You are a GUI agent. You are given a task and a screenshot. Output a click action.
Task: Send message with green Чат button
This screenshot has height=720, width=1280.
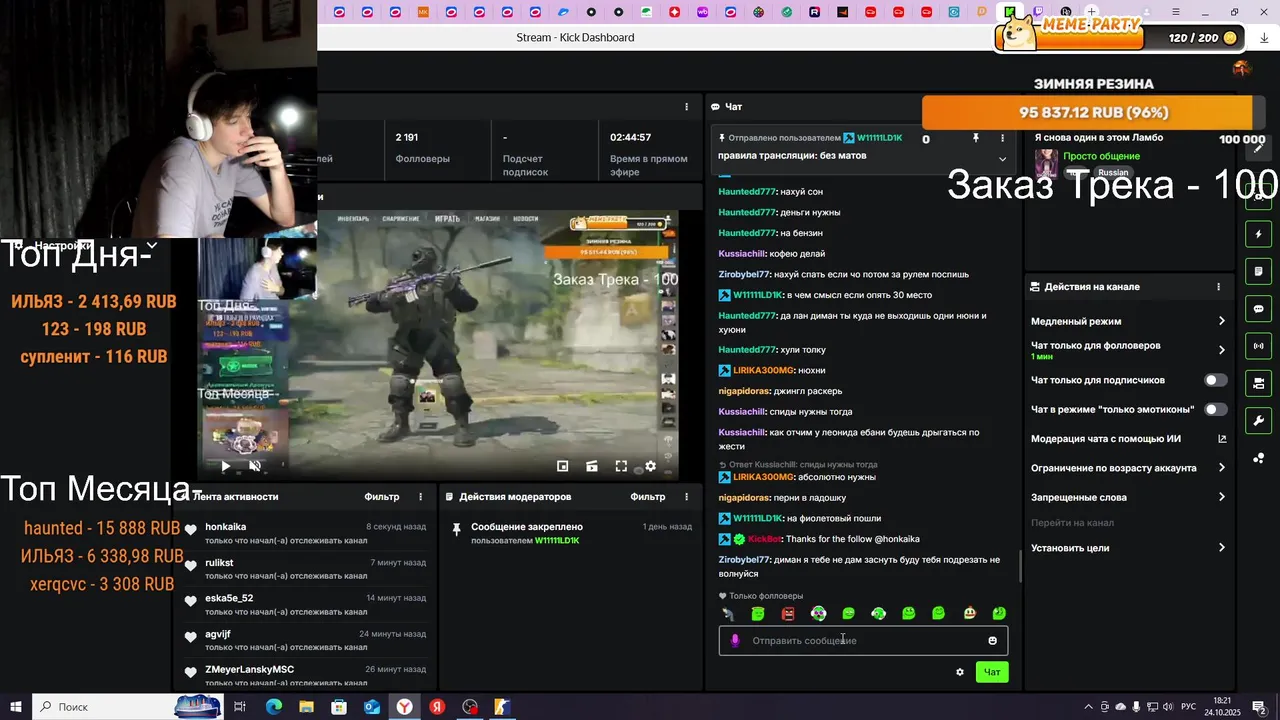[x=992, y=672]
